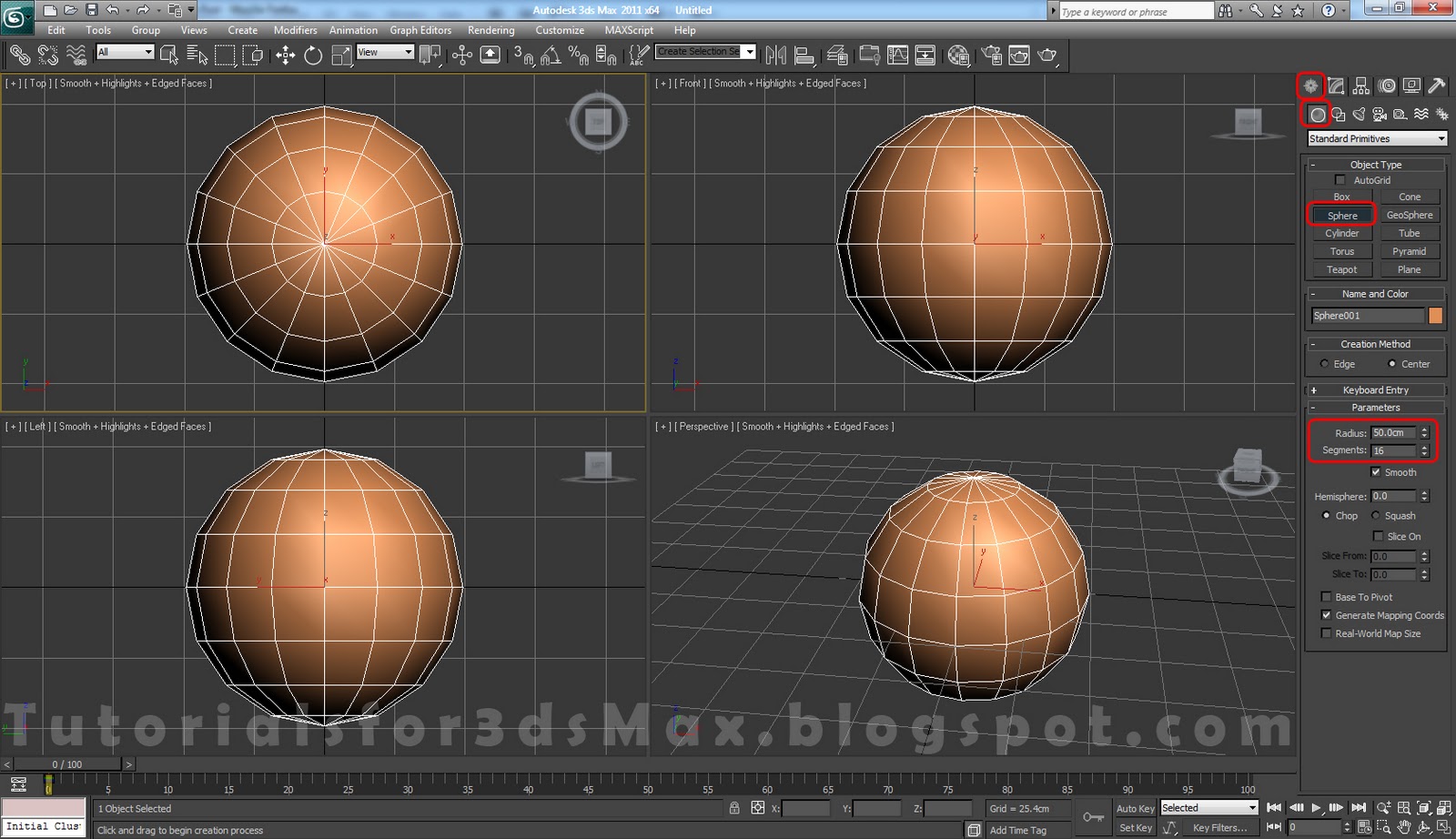Open the Rendering menu
Screen dimensions: 1456x839
click(491, 30)
